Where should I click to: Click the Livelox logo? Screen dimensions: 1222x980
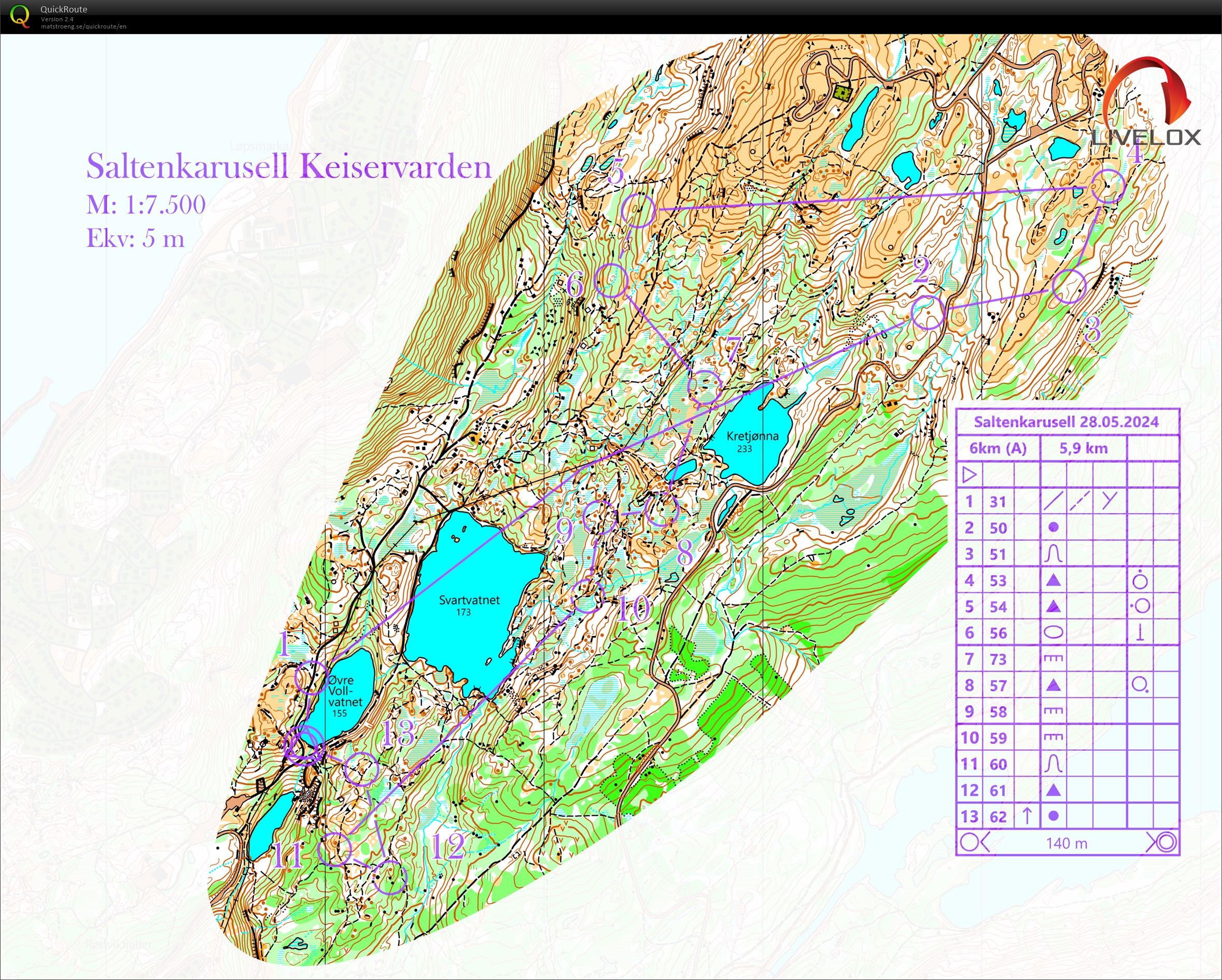1146,101
